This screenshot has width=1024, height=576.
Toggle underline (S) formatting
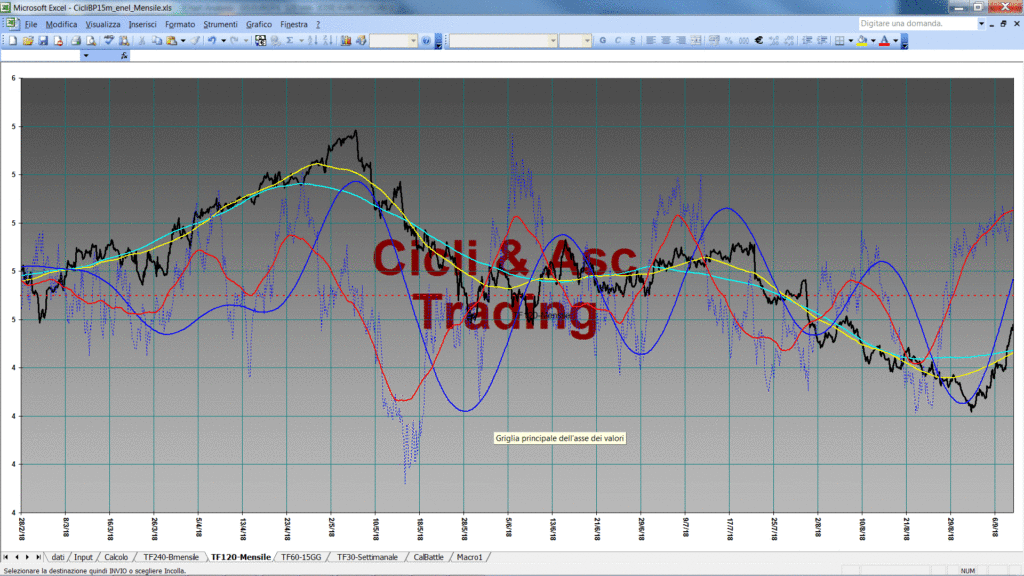(633, 40)
